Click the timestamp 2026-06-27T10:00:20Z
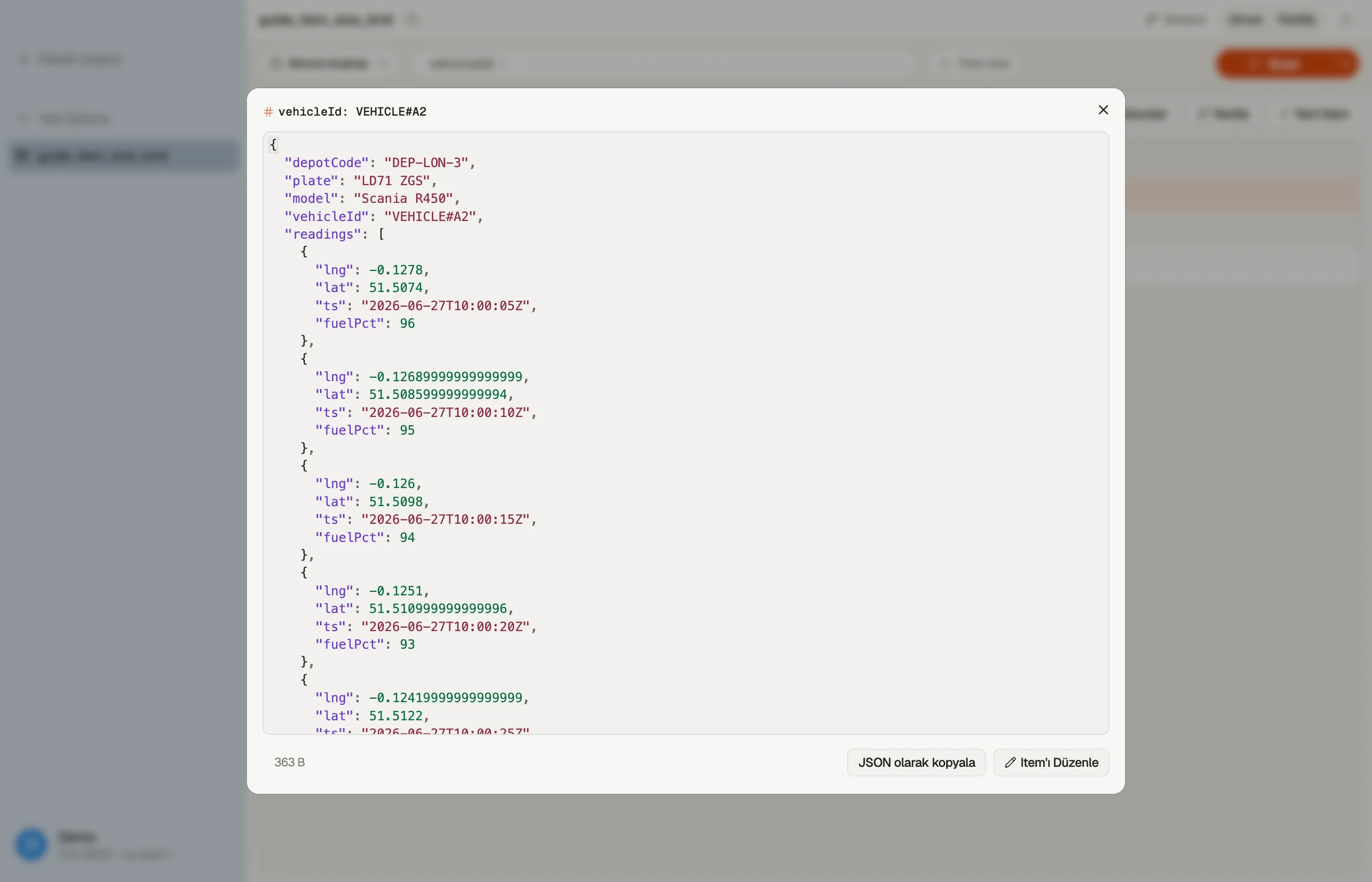Screen dimensions: 1372x882 coord(445,627)
